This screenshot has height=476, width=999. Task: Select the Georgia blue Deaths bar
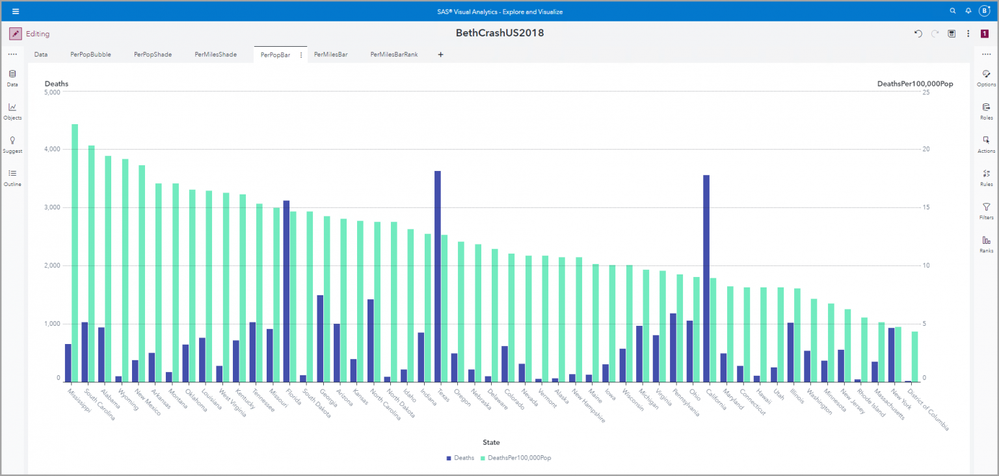[320, 338]
